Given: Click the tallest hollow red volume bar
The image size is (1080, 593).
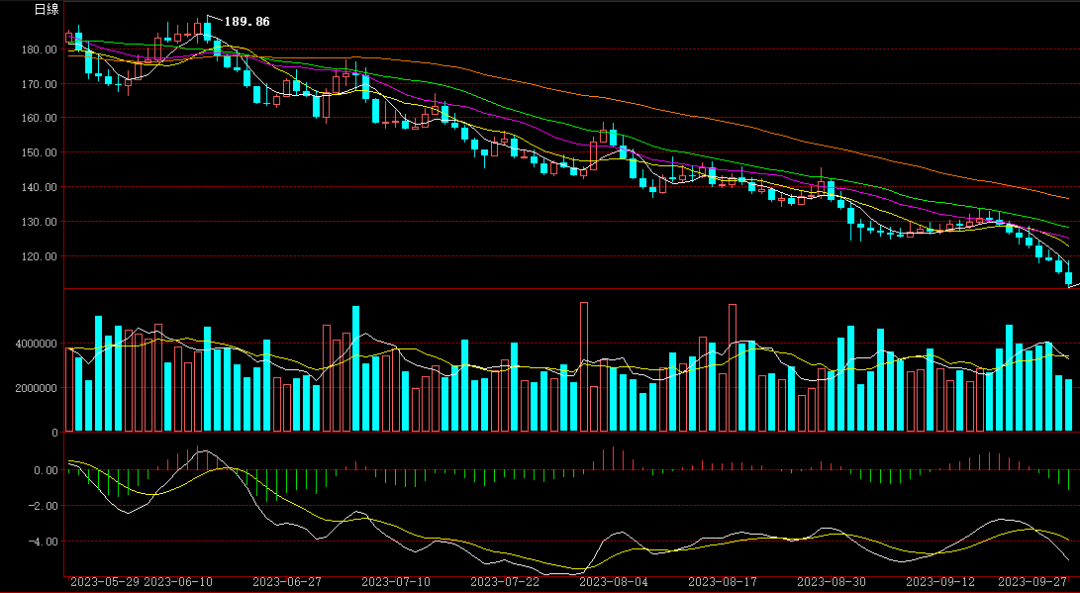Looking at the screenshot, I should click(584, 366).
